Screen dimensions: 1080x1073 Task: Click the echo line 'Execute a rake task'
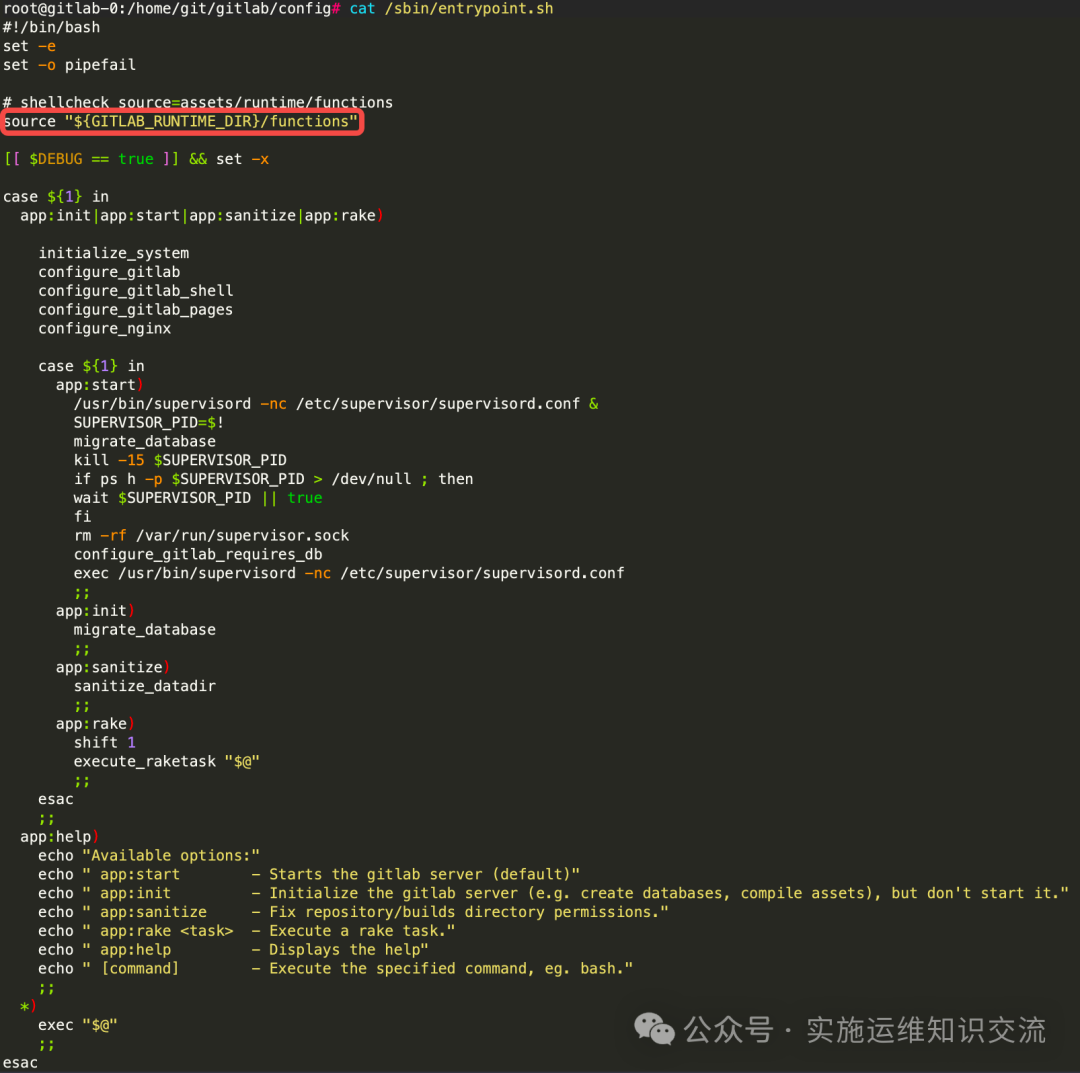click(247, 931)
